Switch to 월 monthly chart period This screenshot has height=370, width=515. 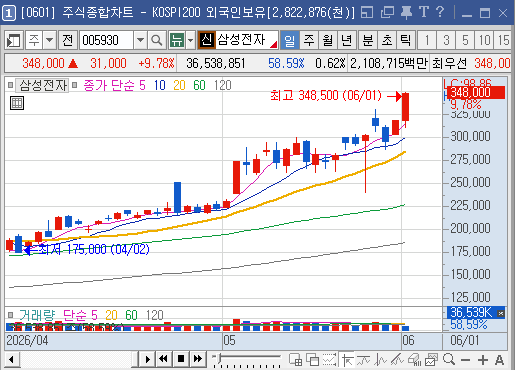click(x=328, y=40)
